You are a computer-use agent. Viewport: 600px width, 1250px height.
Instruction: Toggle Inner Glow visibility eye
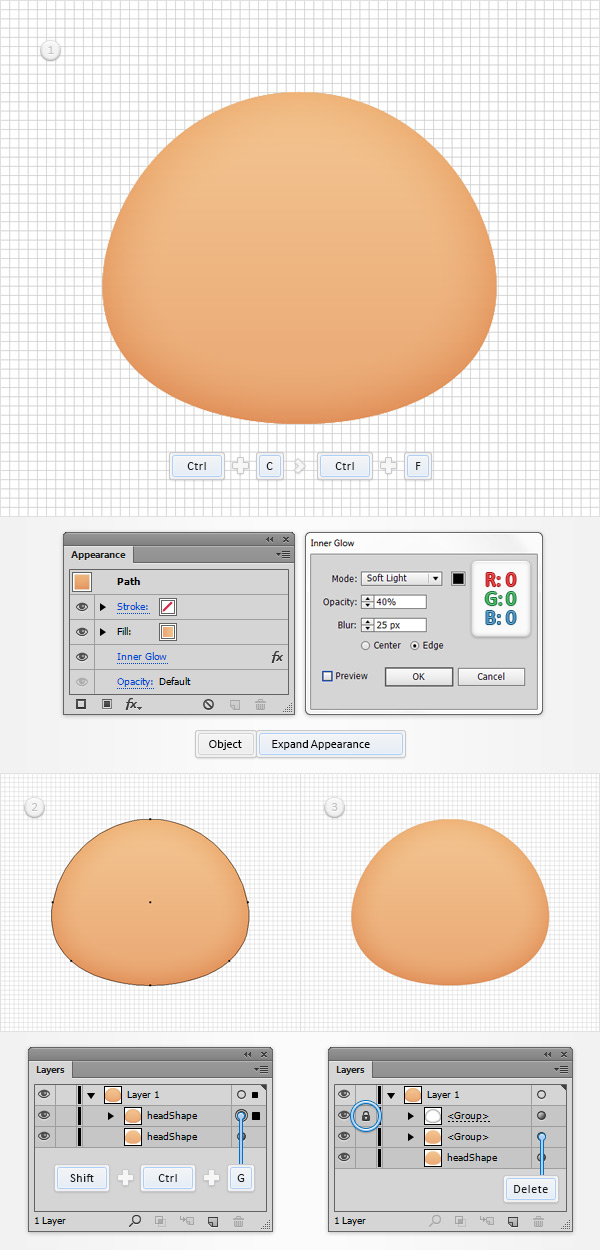[x=82, y=657]
